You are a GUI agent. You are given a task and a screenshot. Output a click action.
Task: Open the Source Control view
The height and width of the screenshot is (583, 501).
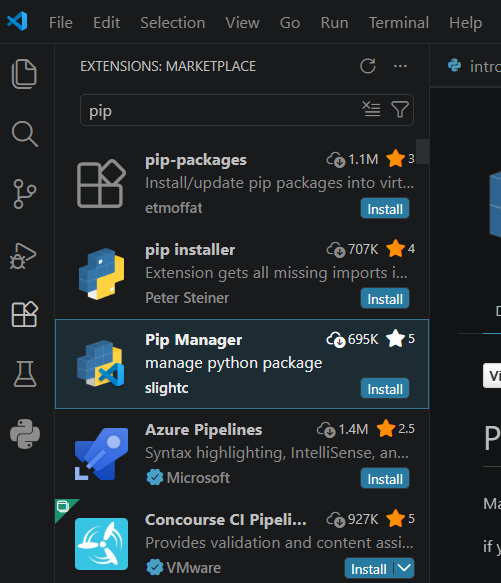25,194
